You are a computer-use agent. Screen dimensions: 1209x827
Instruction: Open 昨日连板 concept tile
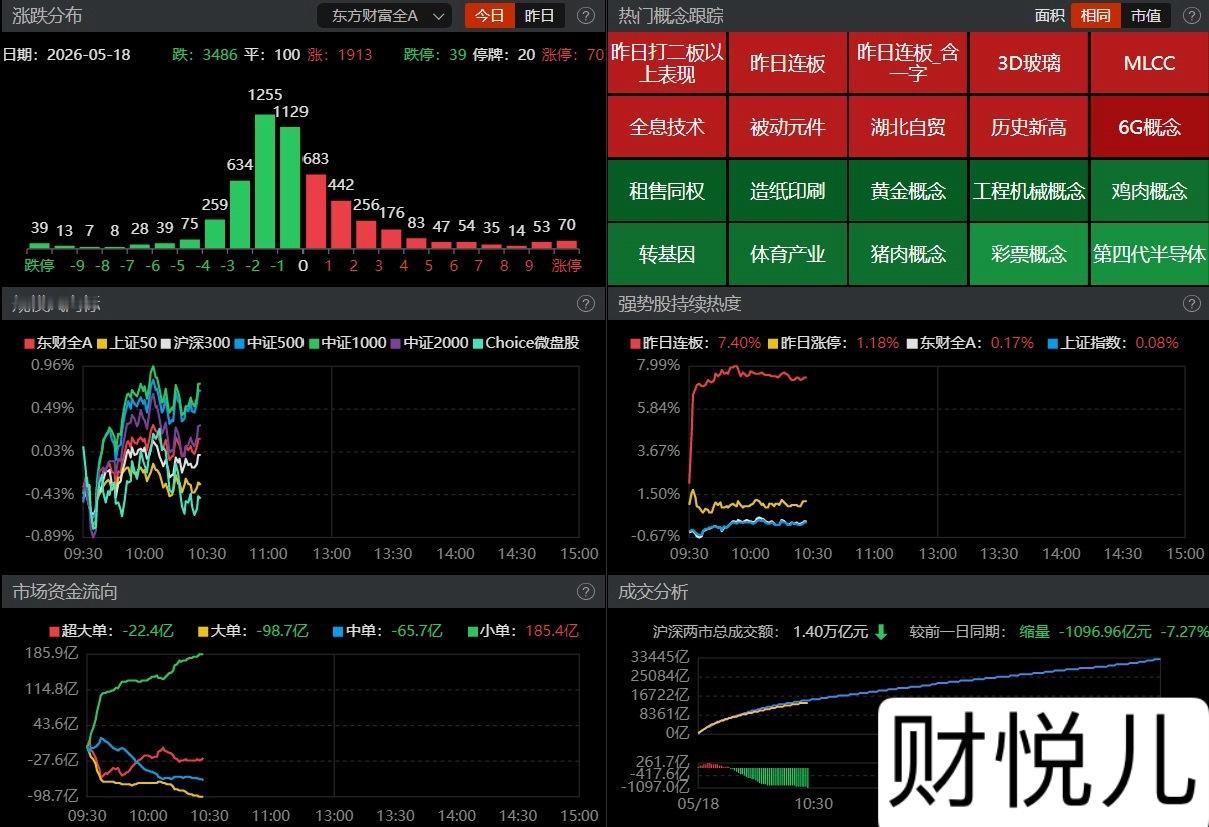[788, 63]
